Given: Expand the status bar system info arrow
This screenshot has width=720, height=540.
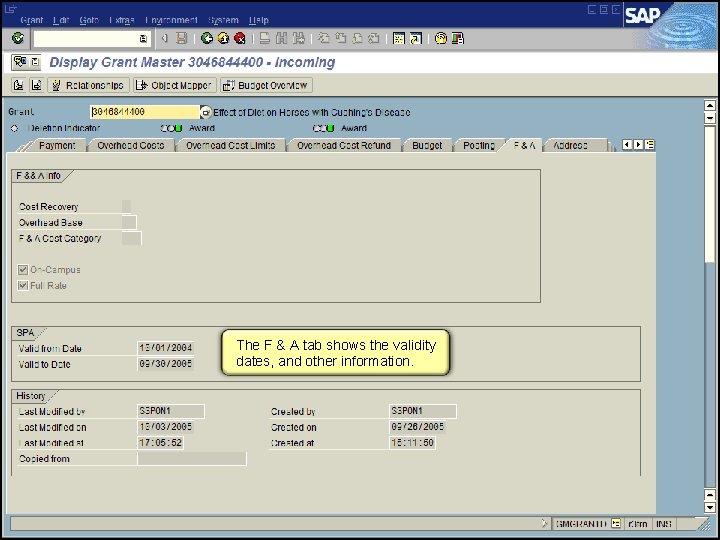Looking at the screenshot, I should (x=545, y=523).
